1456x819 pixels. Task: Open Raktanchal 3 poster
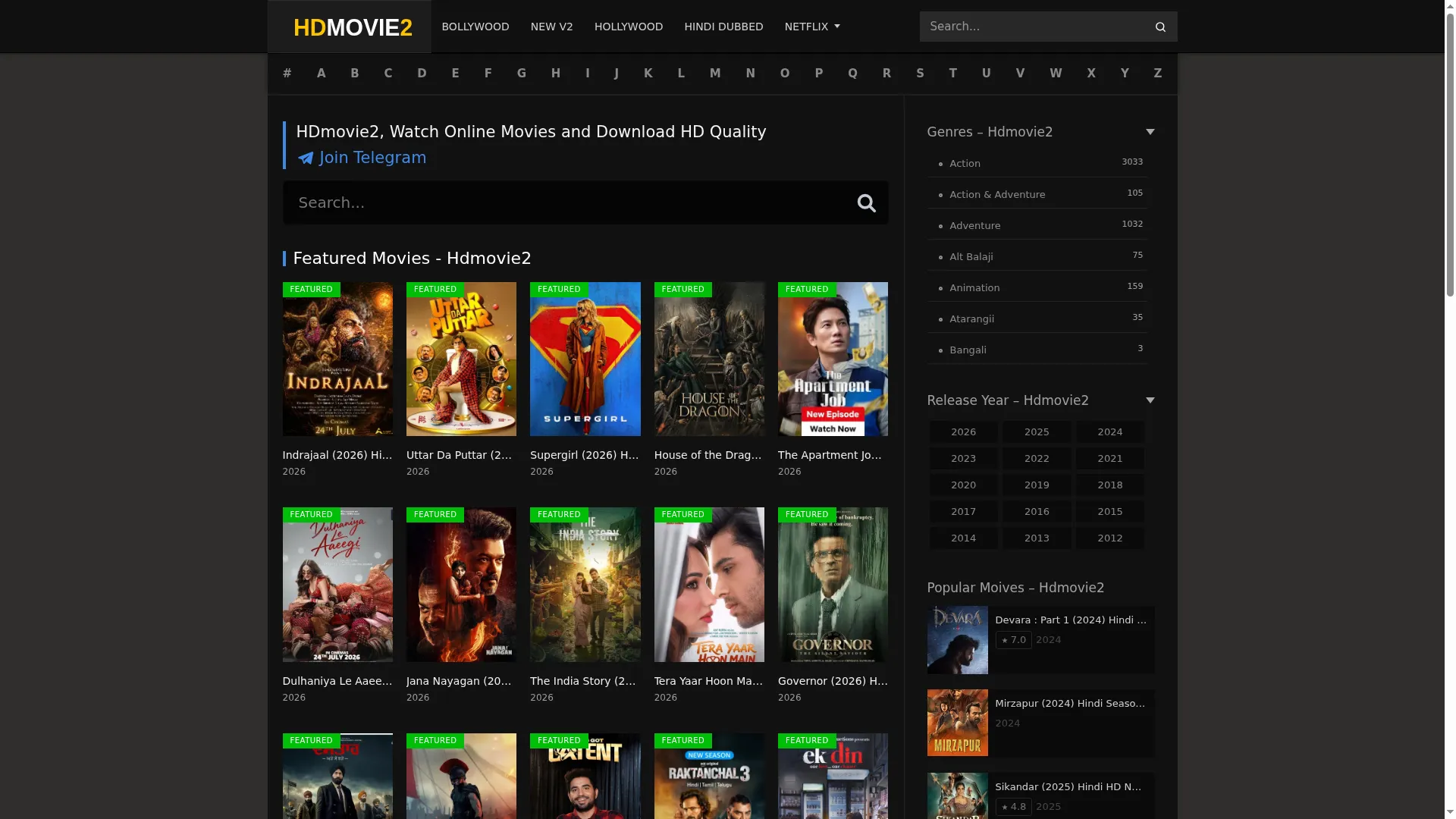(709, 776)
